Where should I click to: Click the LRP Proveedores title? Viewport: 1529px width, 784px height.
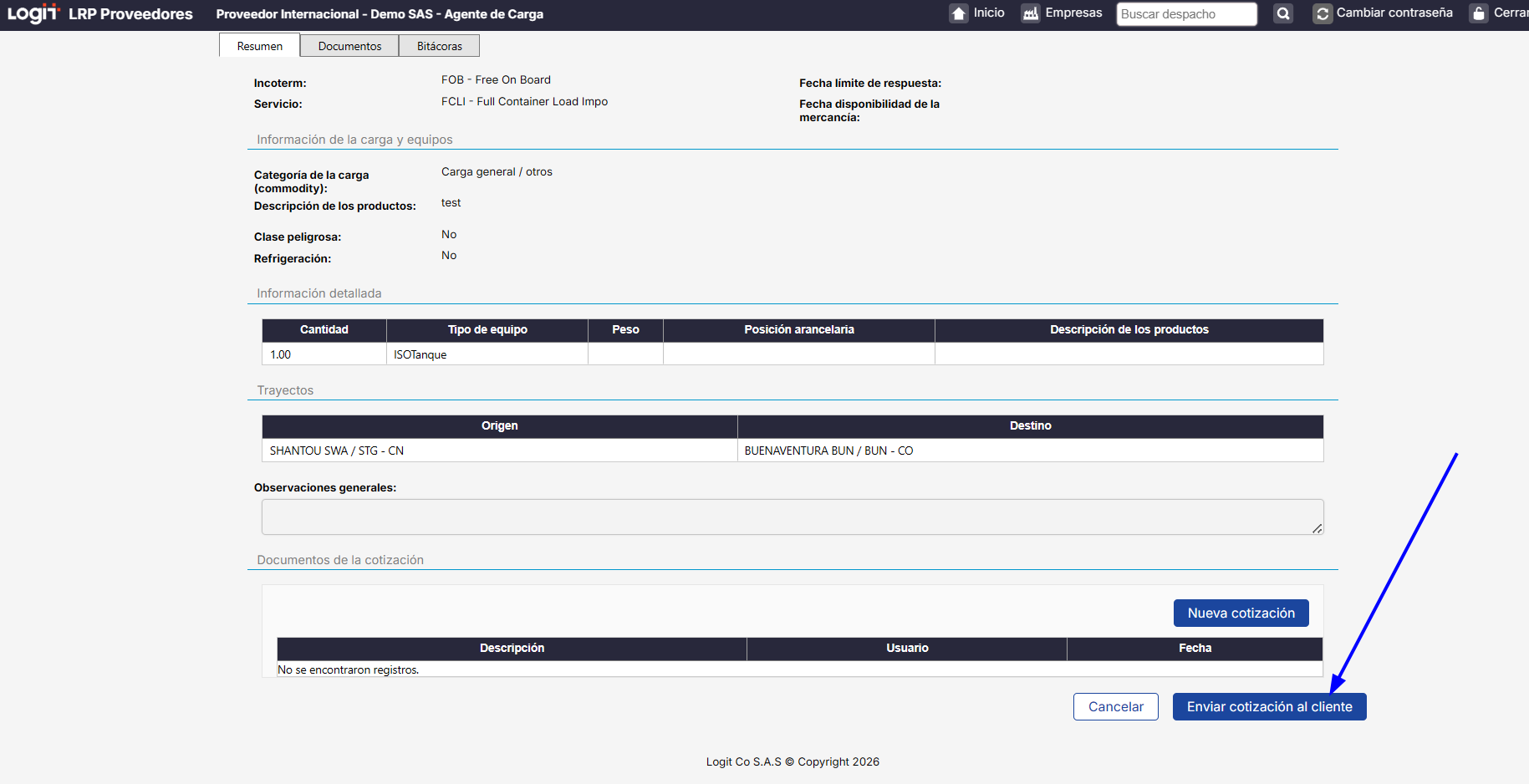(x=130, y=14)
